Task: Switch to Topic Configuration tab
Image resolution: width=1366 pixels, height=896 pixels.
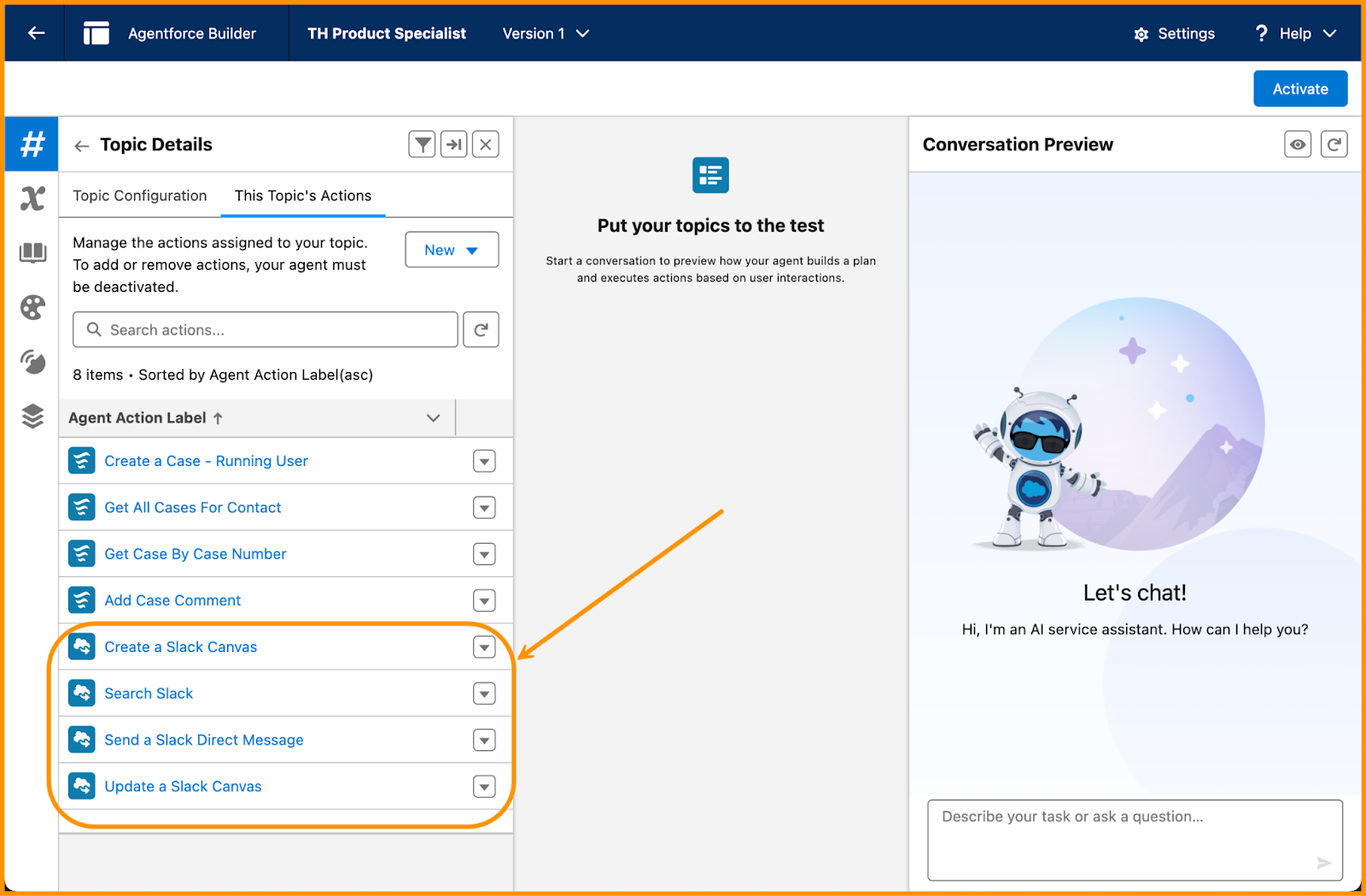Action: pyautogui.click(x=140, y=195)
